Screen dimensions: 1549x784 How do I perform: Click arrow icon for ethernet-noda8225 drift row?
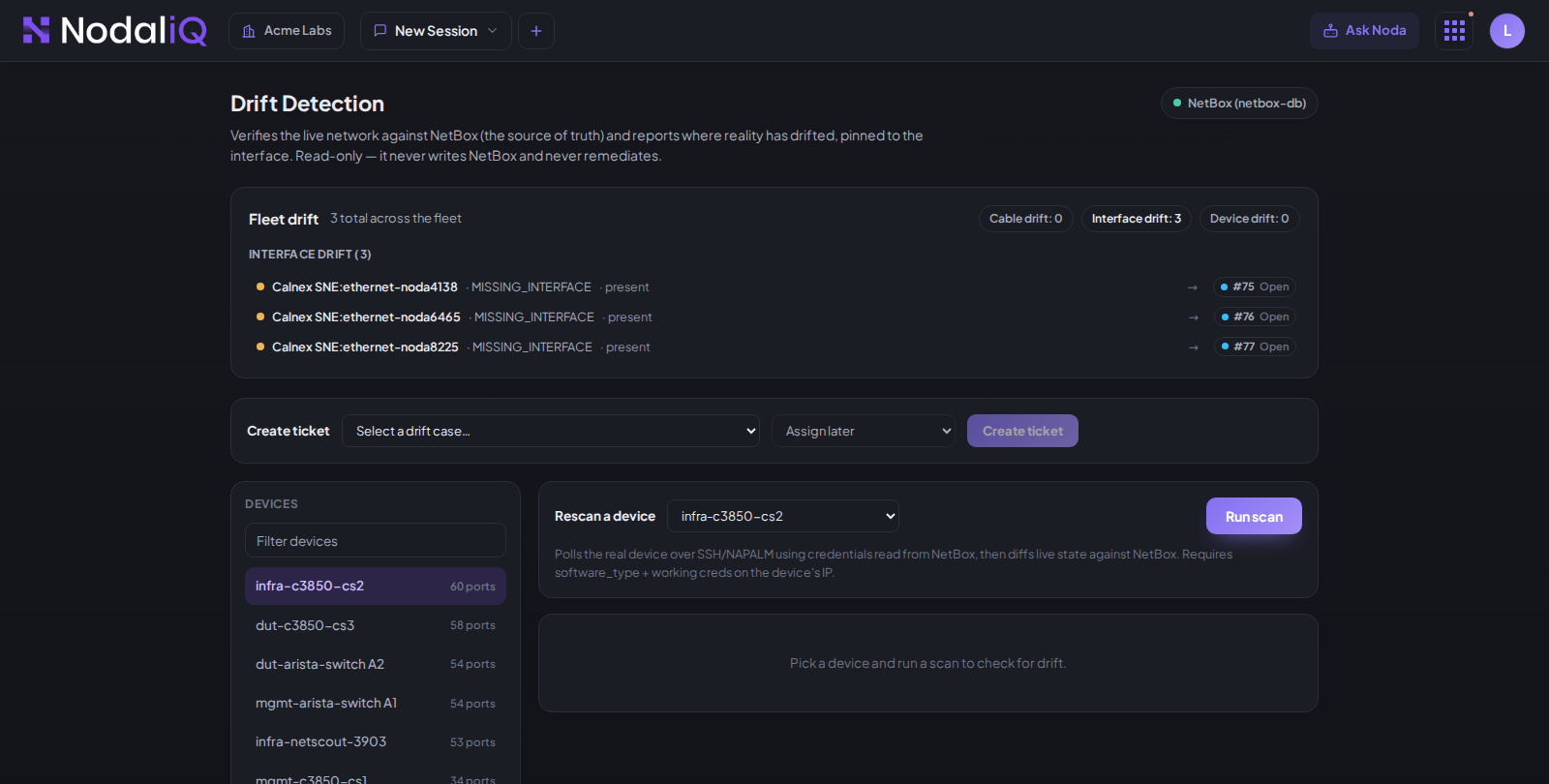[x=1194, y=347]
